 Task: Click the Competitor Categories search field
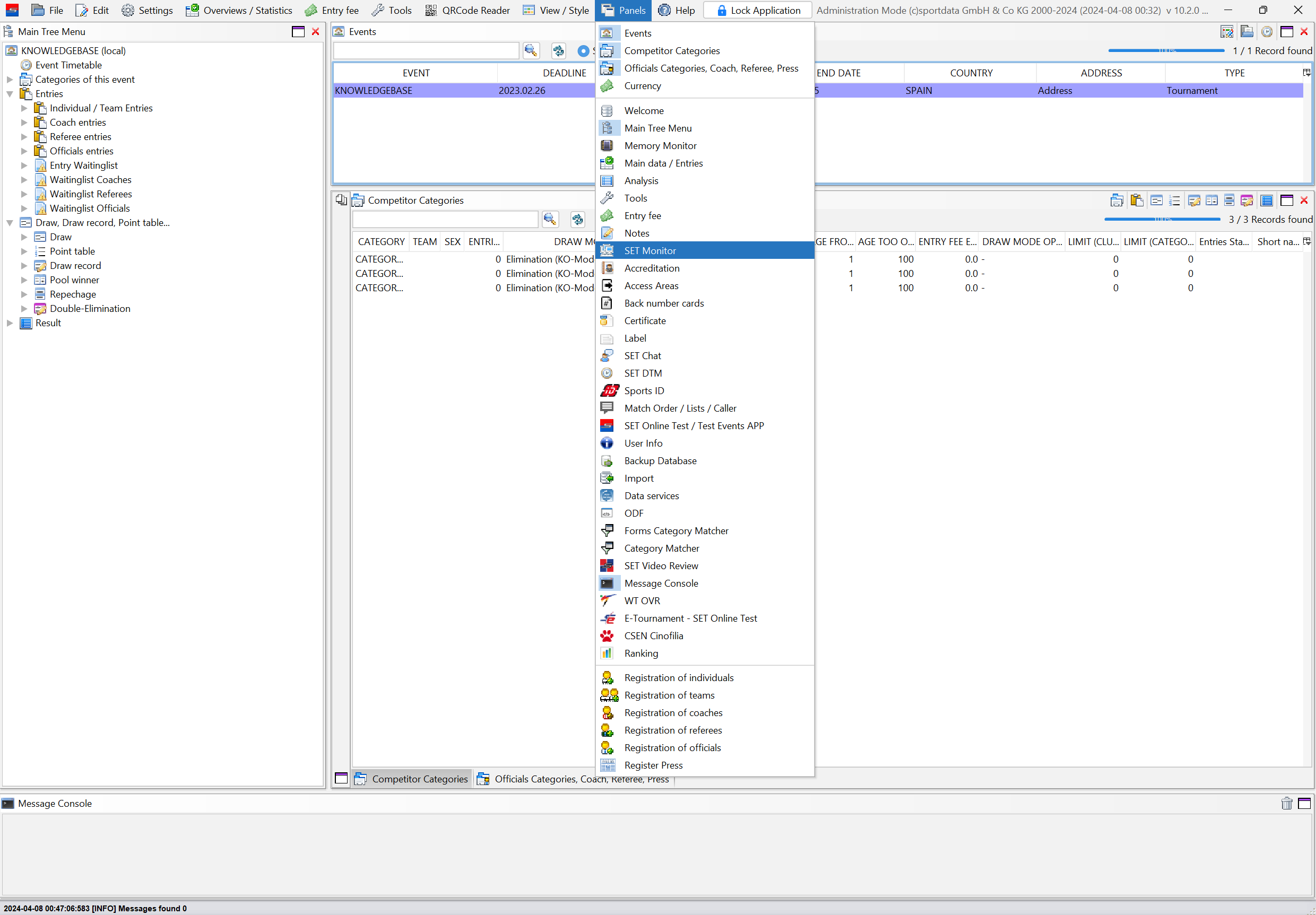coord(445,220)
